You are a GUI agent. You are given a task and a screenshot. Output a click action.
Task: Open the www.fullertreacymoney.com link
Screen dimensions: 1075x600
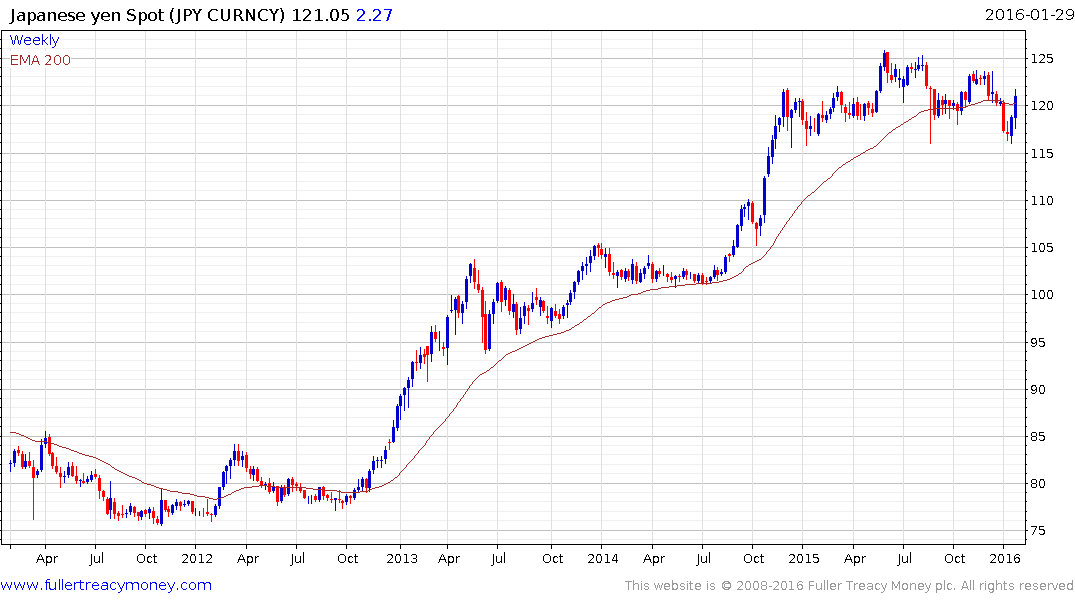[106, 585]
